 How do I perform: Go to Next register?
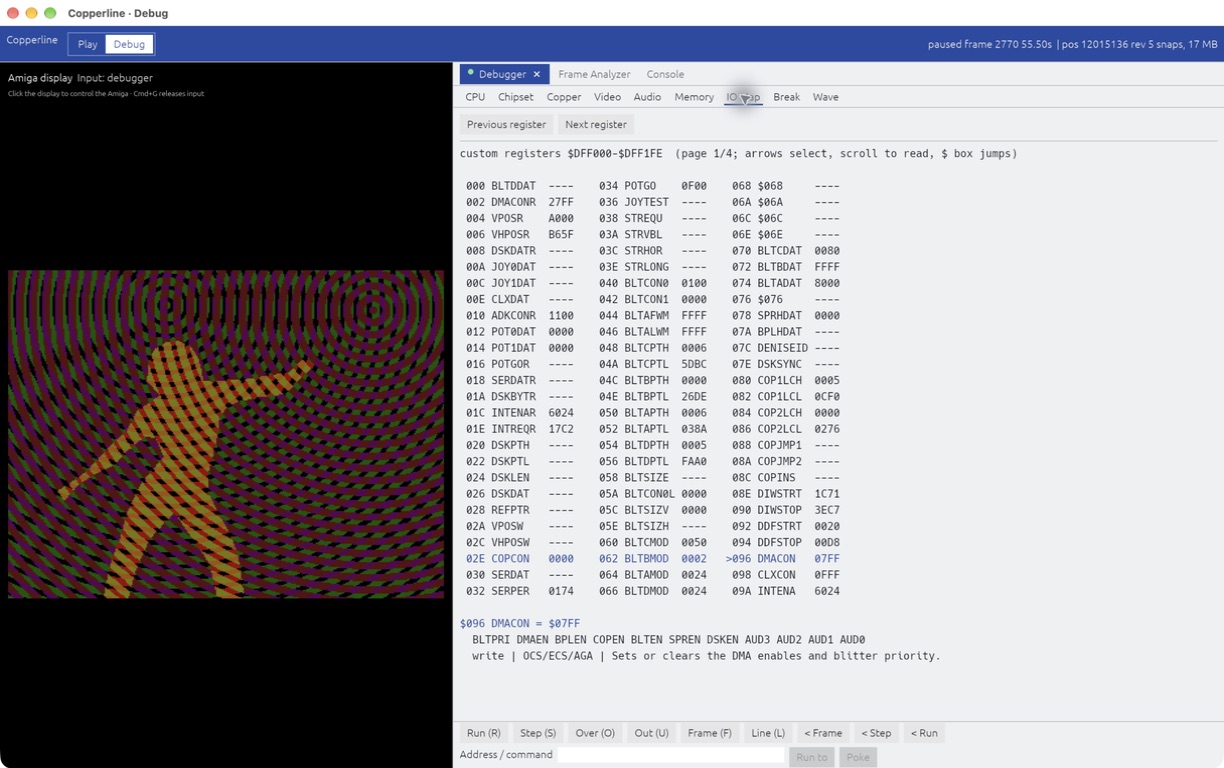tap(596, 124)
